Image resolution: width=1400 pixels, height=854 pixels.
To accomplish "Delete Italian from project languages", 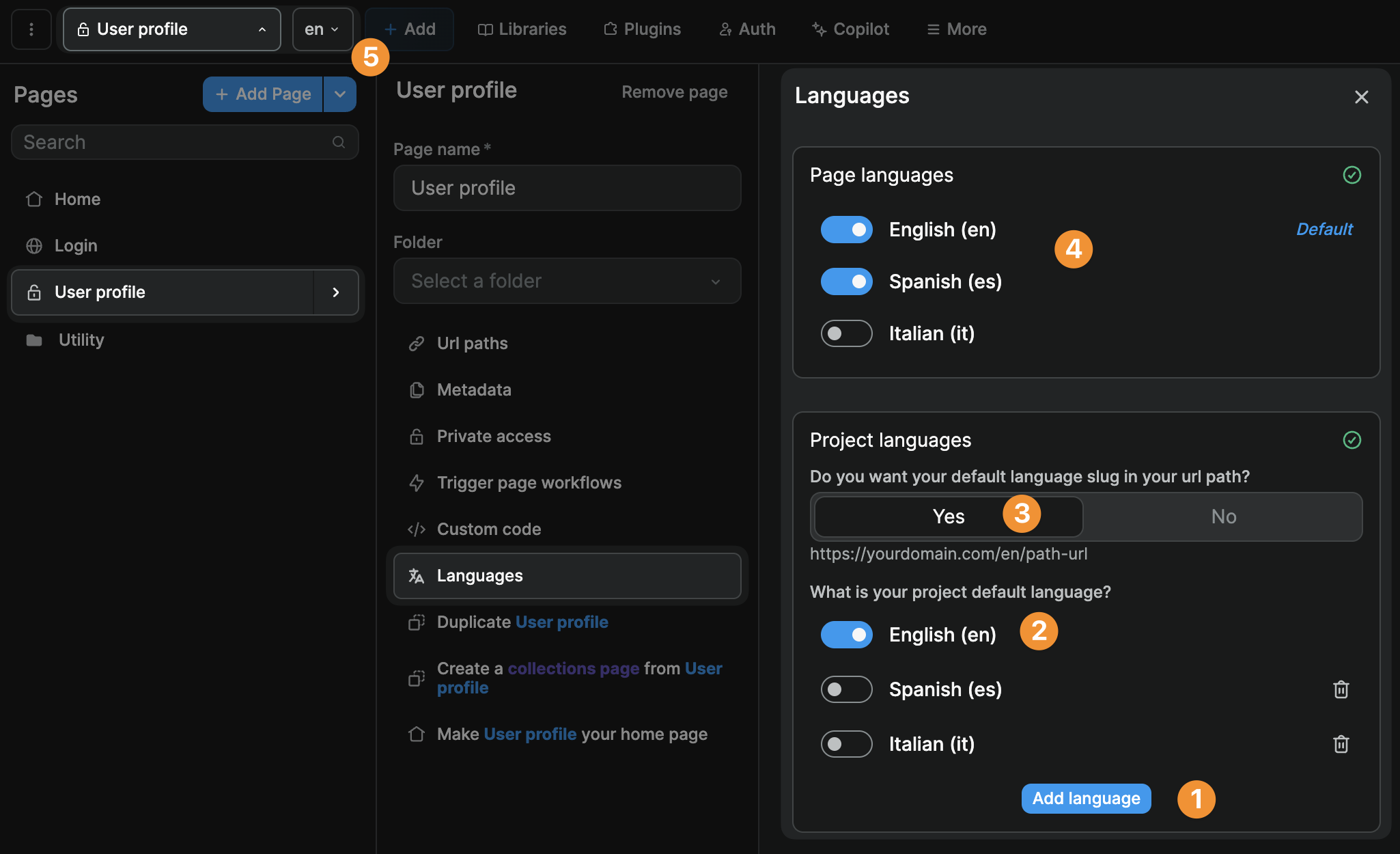I will point(1340,744).
